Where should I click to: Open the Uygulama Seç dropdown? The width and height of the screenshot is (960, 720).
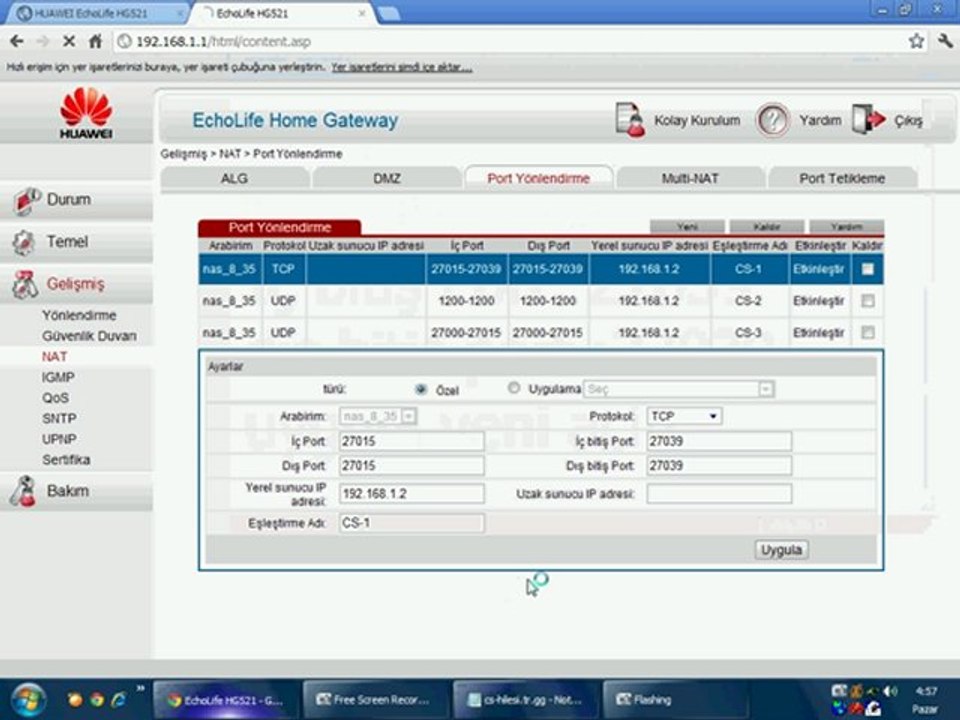(x=678, y=389)
